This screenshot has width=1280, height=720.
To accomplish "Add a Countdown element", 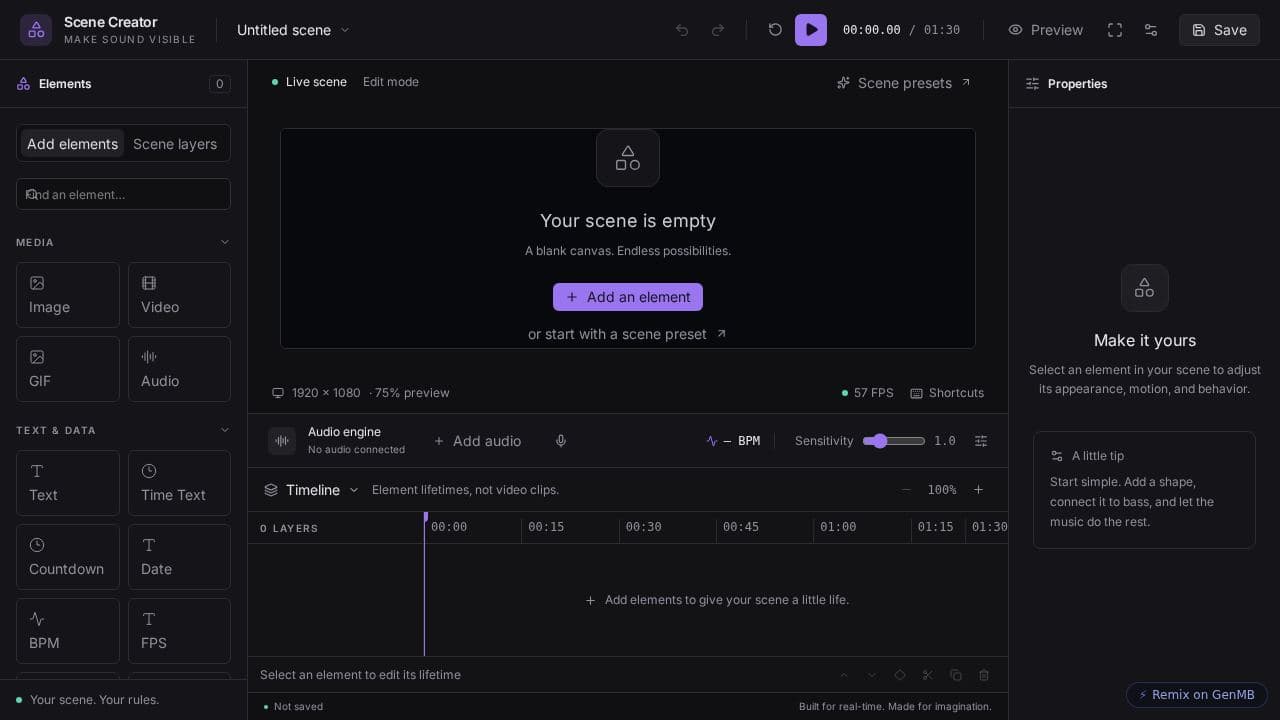I will [x=68, y=557].
